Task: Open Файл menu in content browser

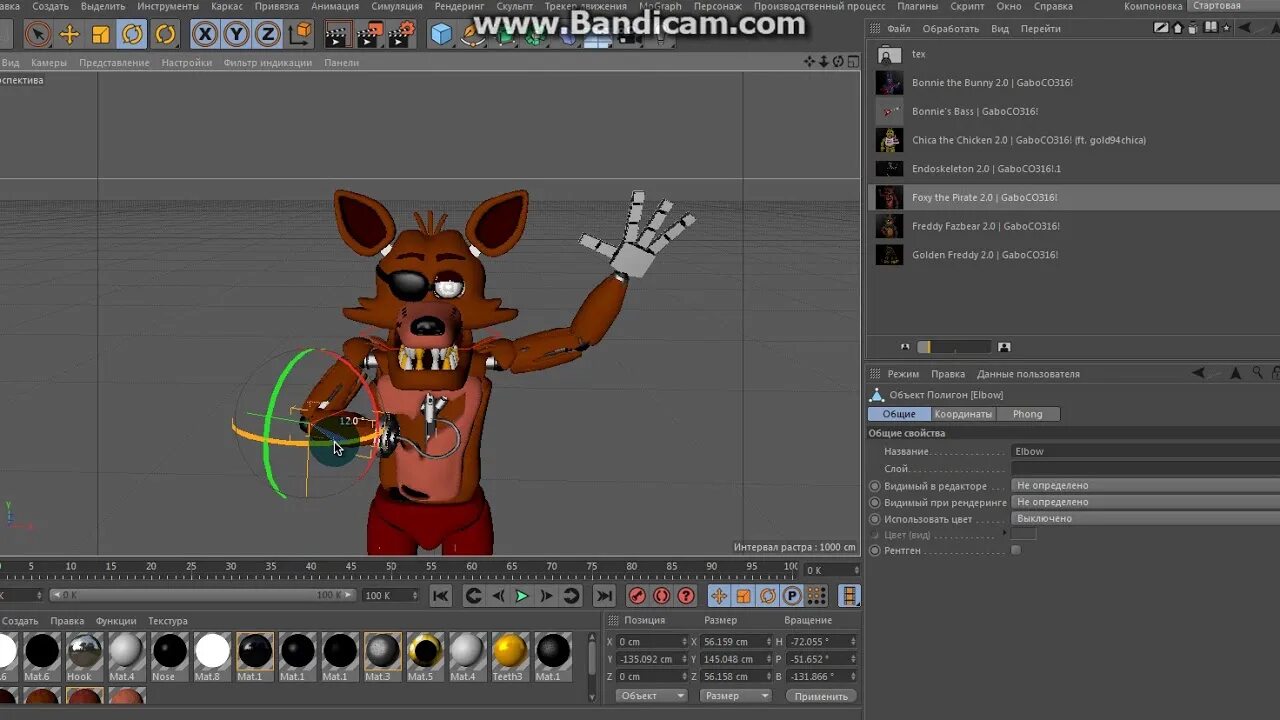Action: 898,29
